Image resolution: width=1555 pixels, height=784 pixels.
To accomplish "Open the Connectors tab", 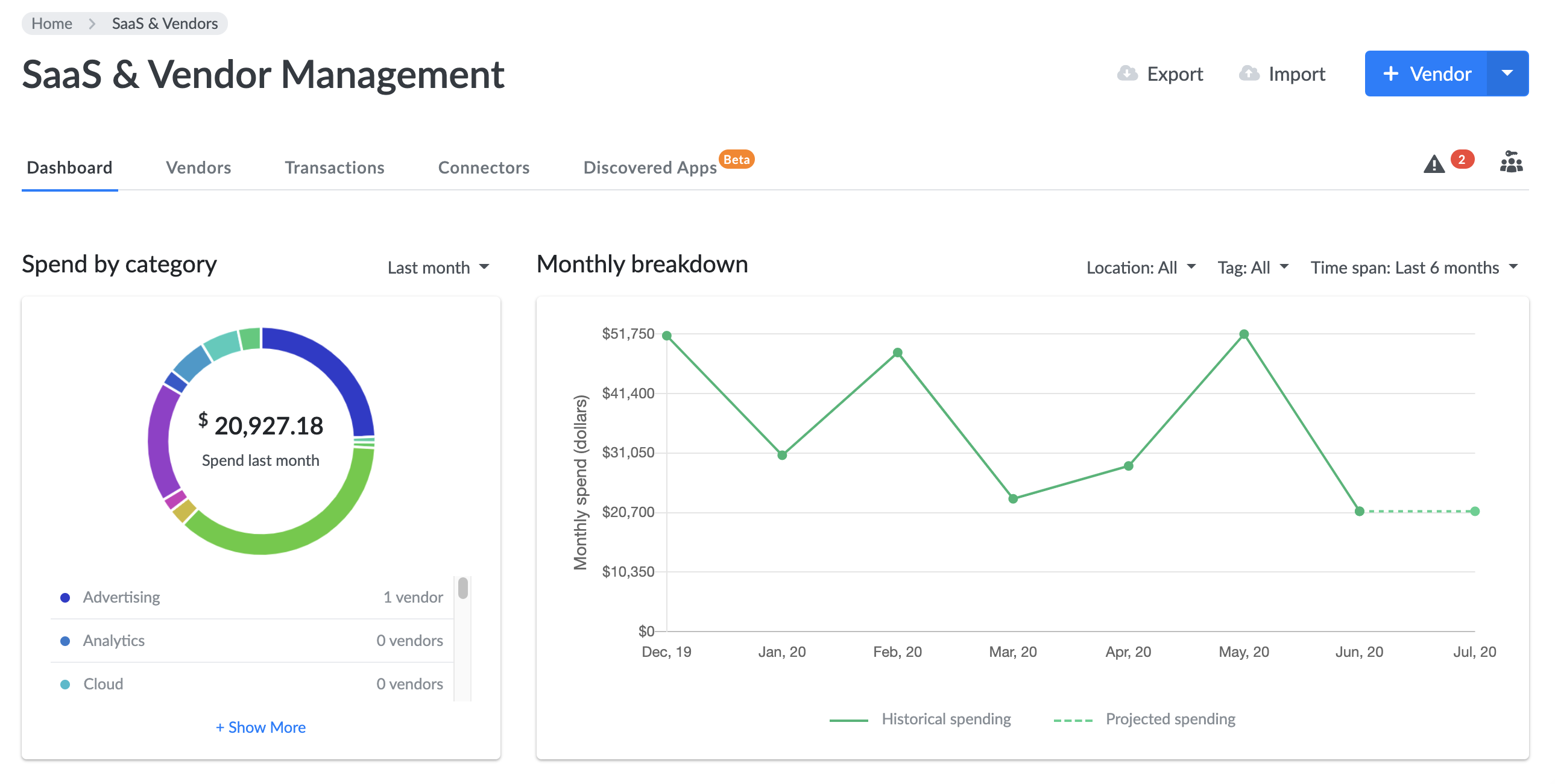I will pos(484,167).
